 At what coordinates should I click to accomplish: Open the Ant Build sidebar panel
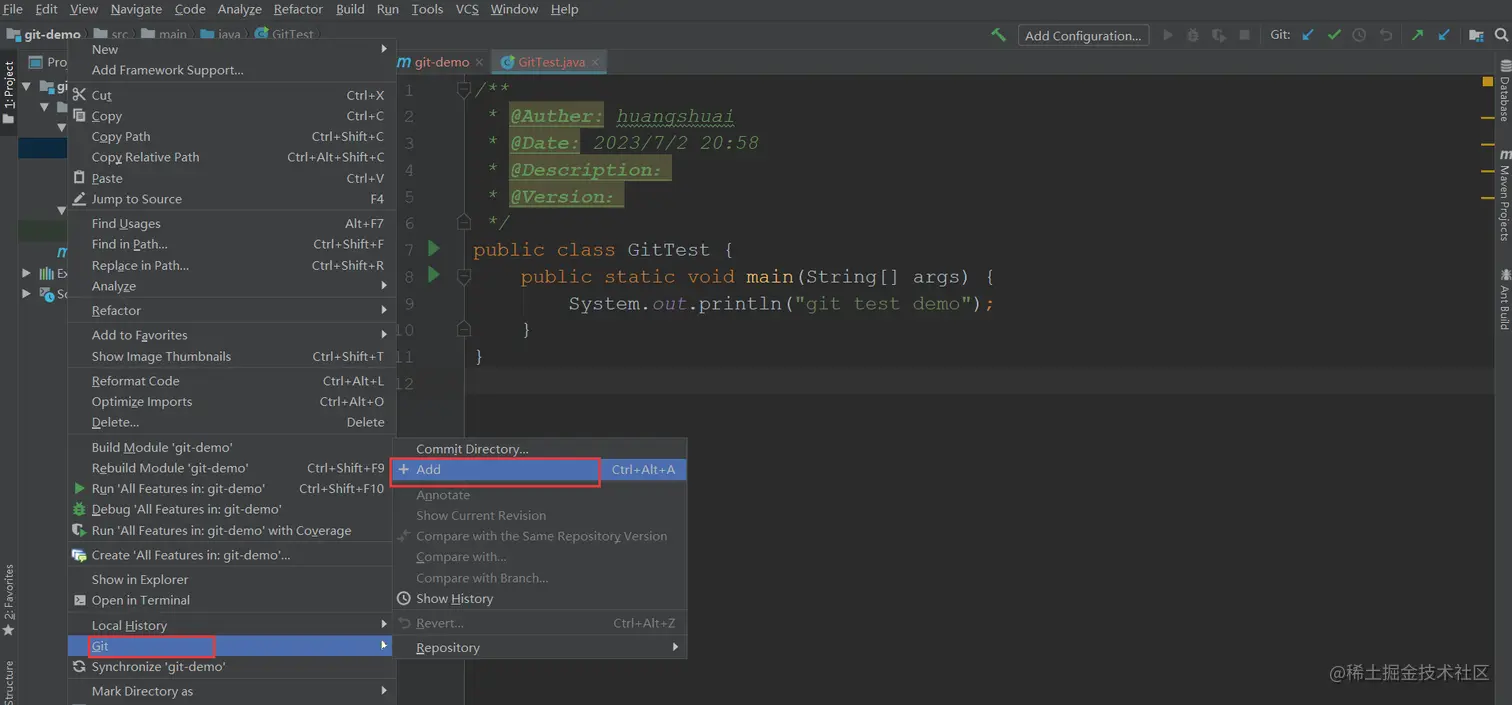1504,299
